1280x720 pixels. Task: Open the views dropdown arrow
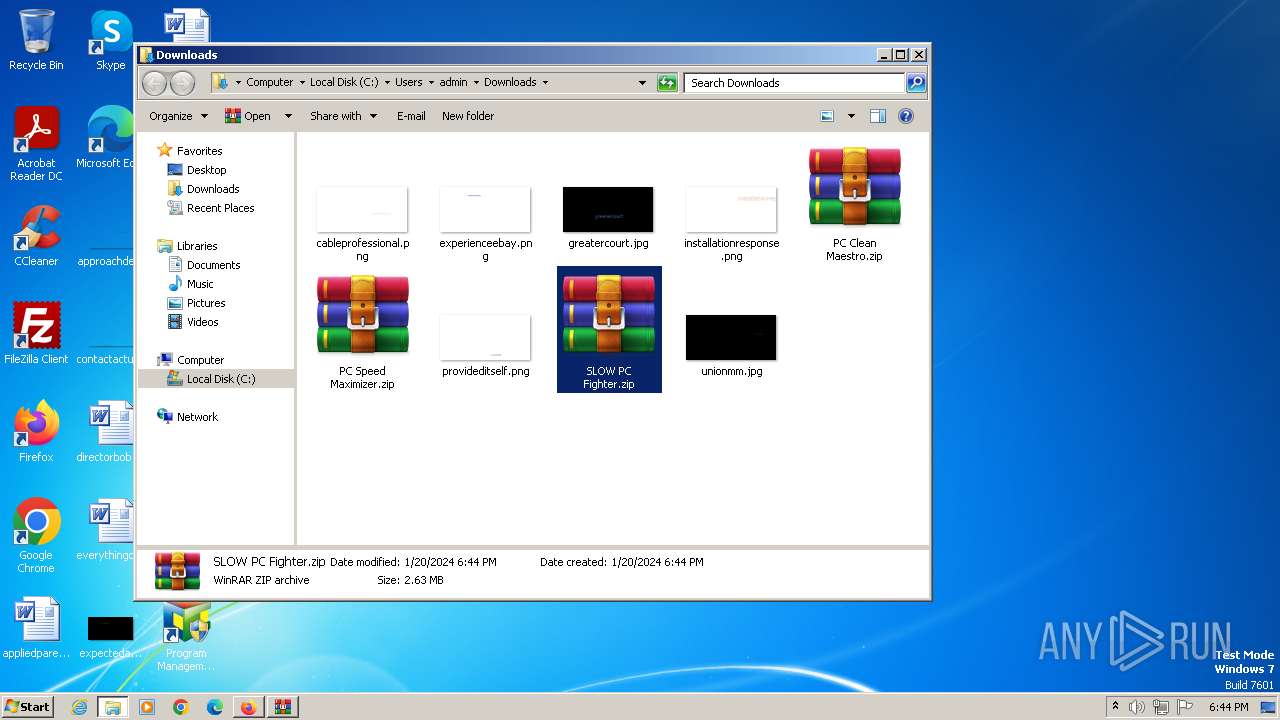pyautogui.click(x=851, y=116)
